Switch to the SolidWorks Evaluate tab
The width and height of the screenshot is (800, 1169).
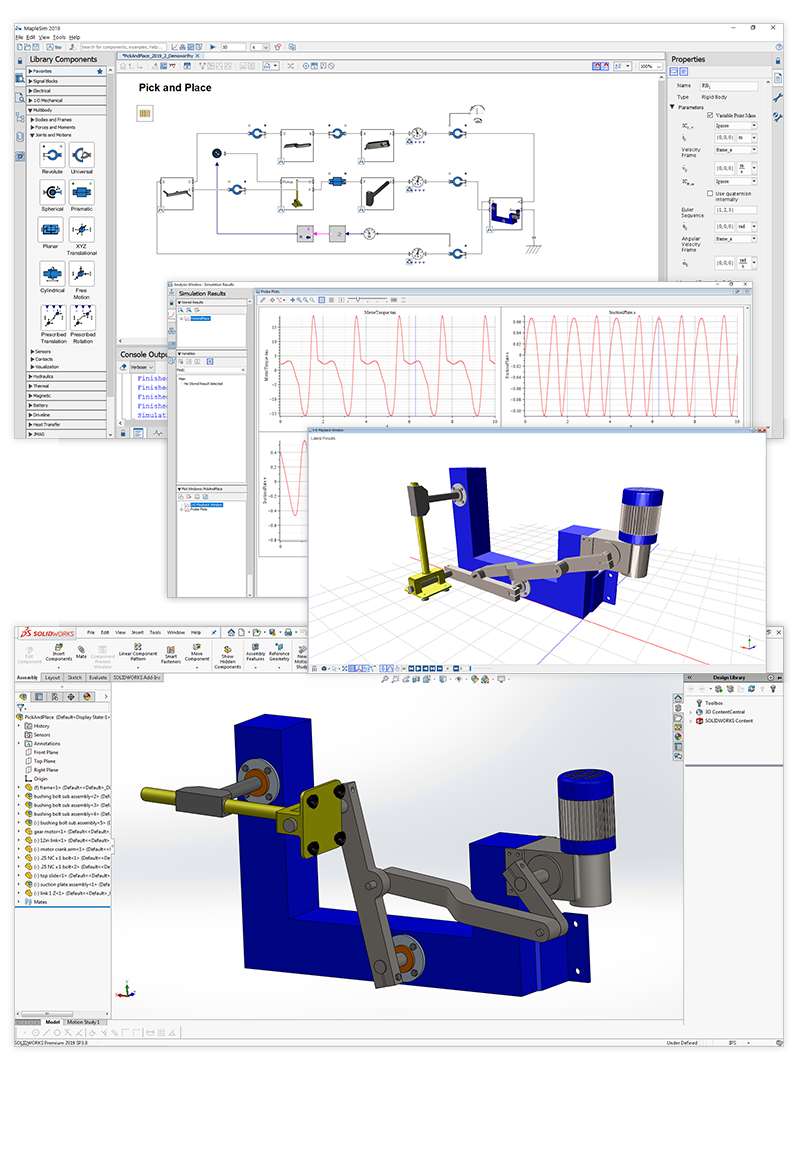(98, 678)
